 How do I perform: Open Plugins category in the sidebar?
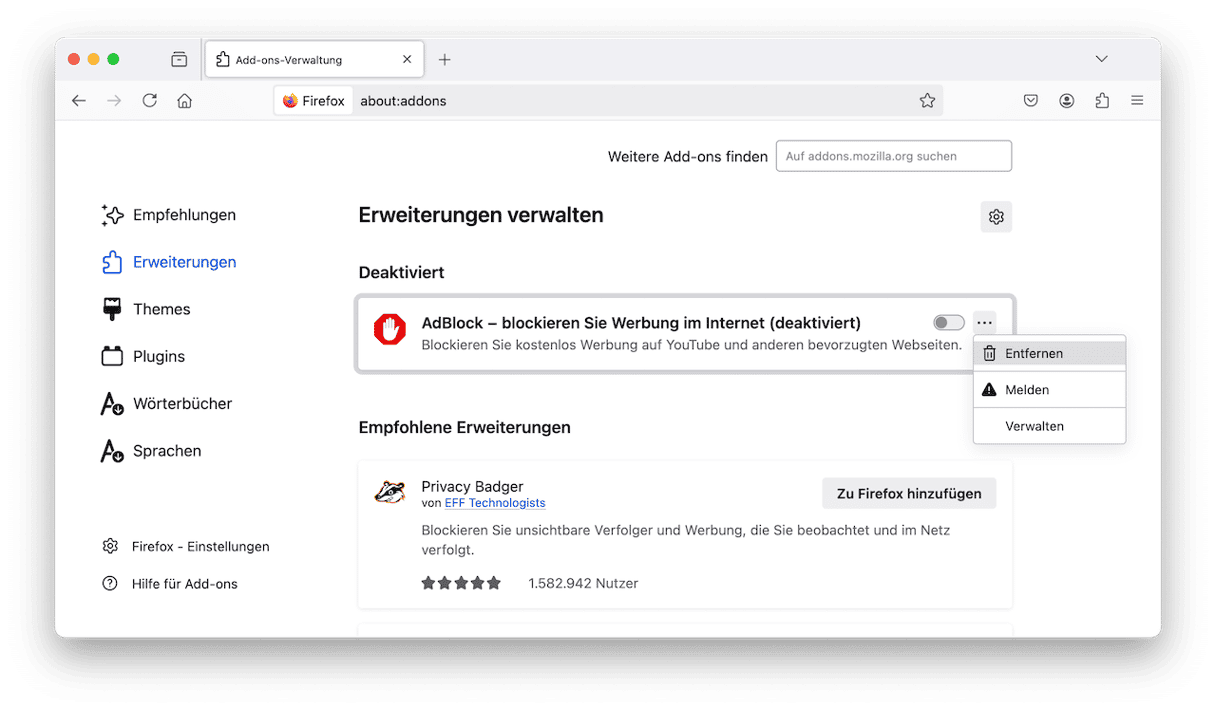coord(143,356)
